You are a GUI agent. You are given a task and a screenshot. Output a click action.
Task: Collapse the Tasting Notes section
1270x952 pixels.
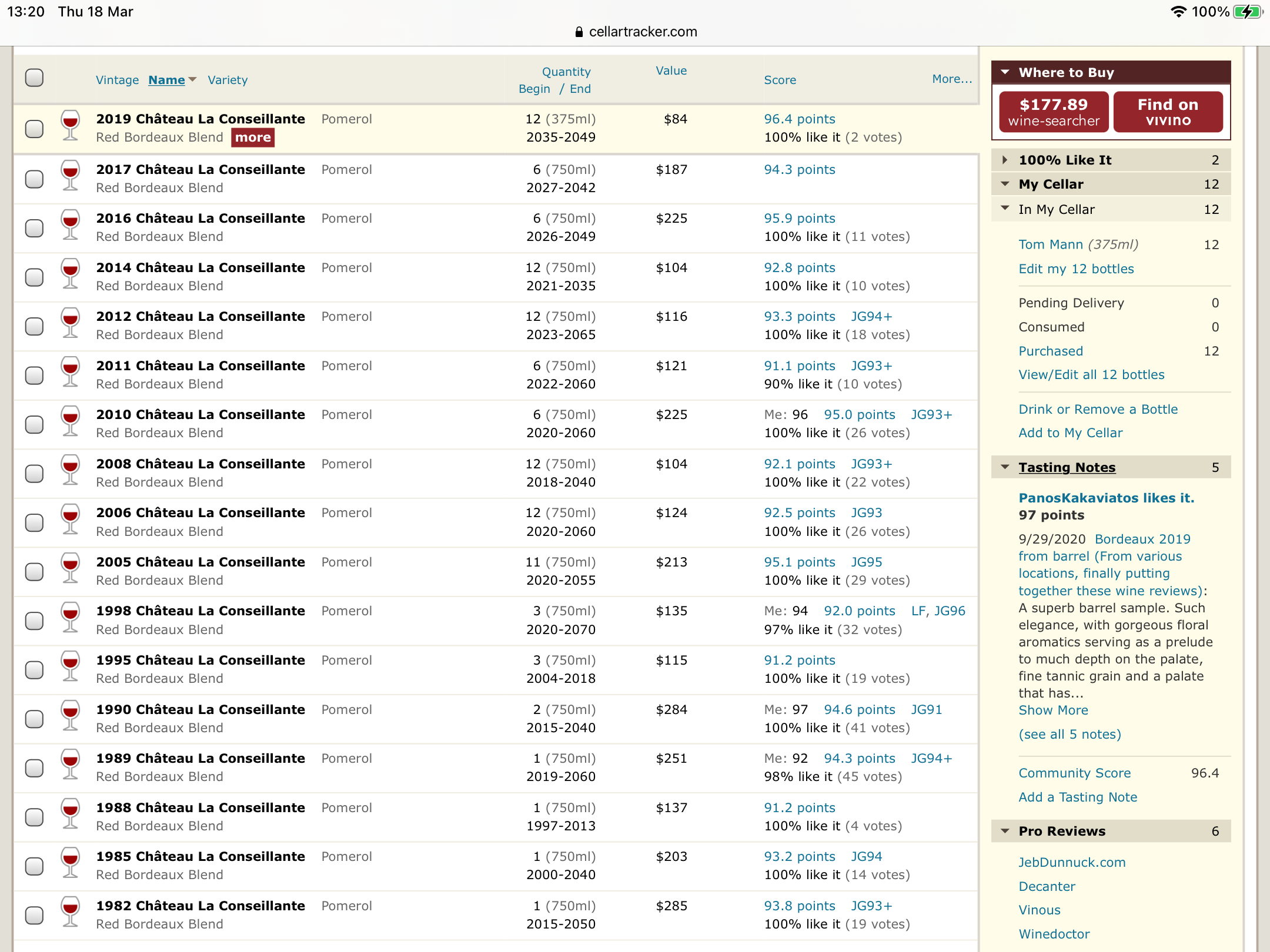1005,467
